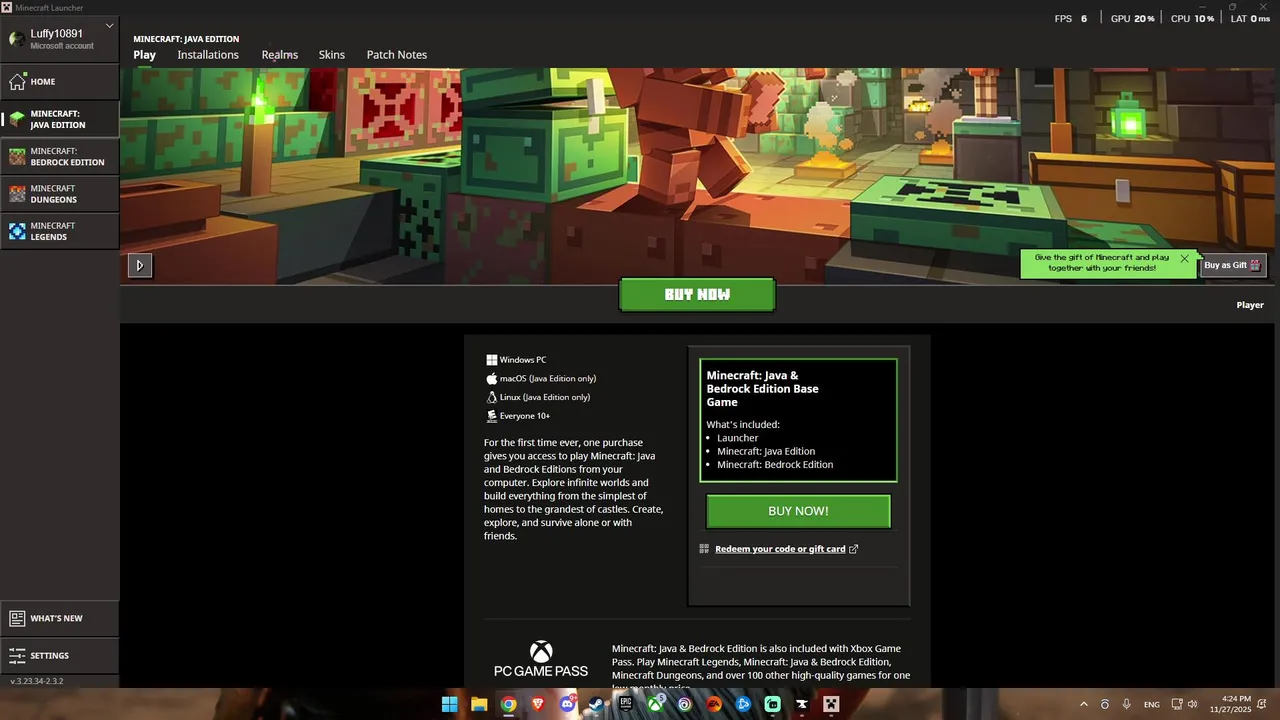Viewport: 1280px width, 720px height.
Task: Dismiss the gift of Minecraft tooltip
Action: [1184, 258]
